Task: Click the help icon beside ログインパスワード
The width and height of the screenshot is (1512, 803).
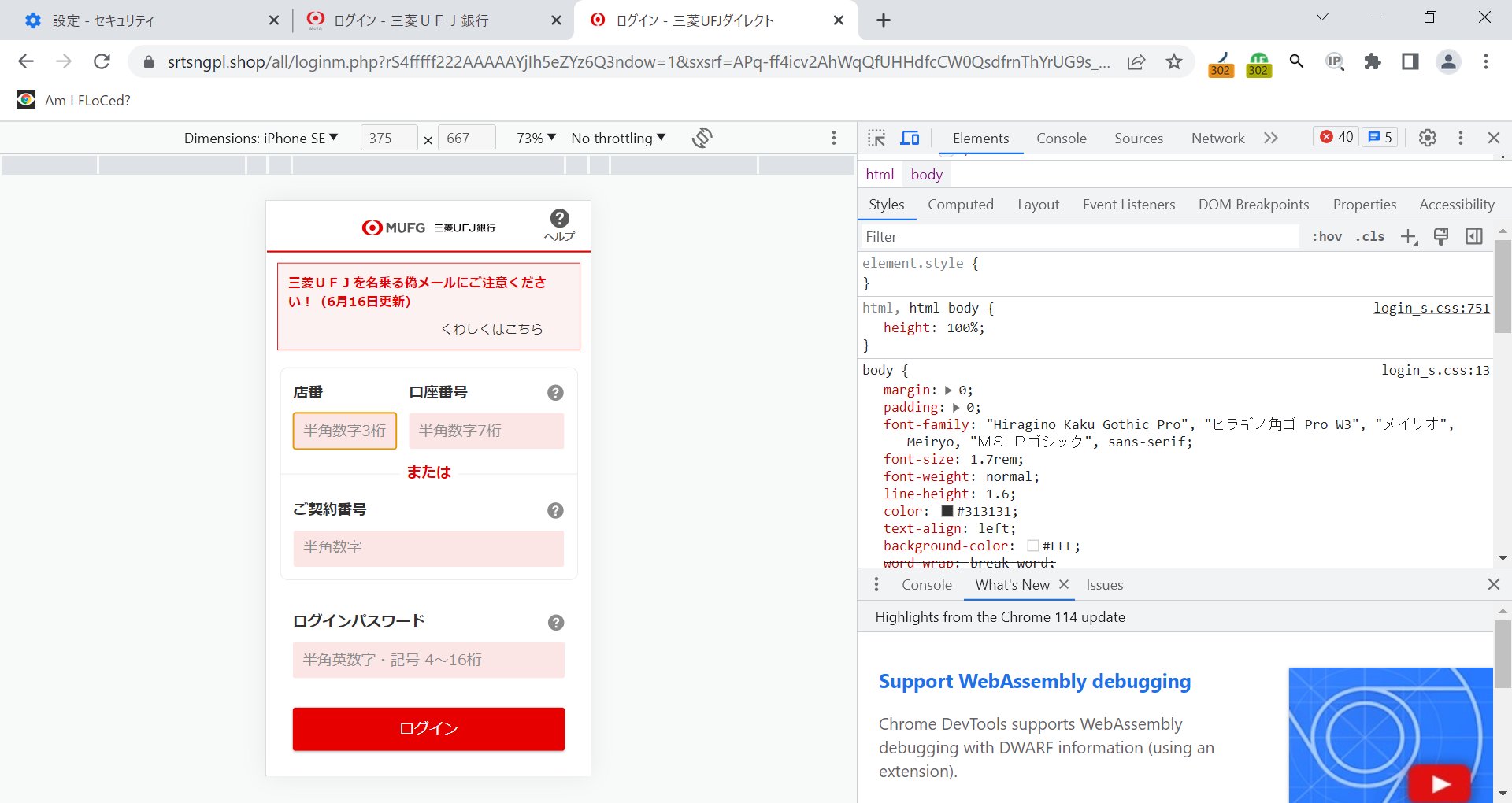Action: click(x=556, y=623)
